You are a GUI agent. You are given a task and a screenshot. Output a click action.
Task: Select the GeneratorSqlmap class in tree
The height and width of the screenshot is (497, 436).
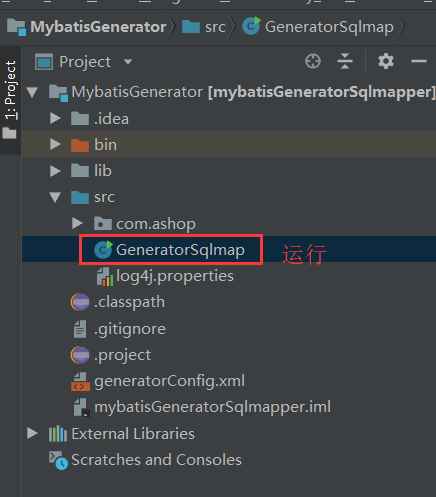[170, 250]
